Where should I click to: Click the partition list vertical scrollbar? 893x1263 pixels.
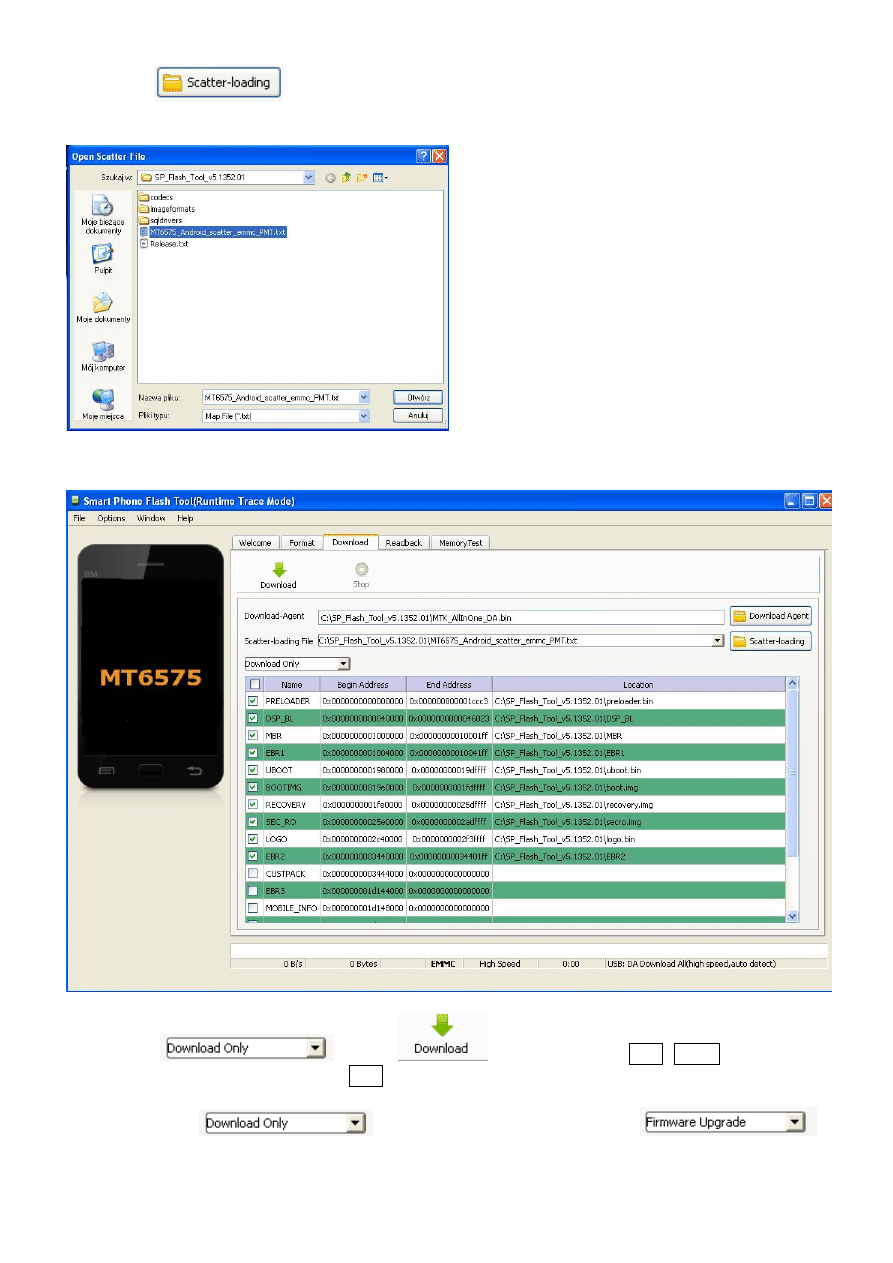point(793,800)
